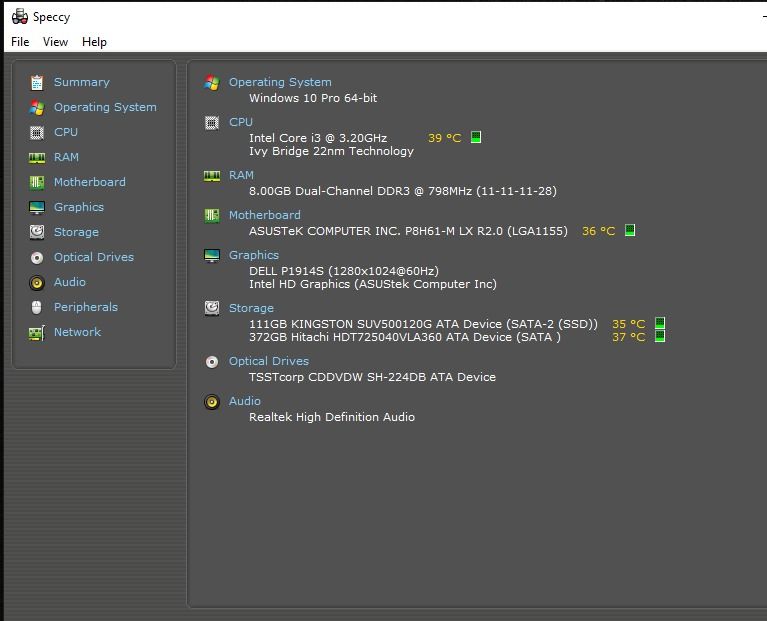Open Operating System section from sidebar
The height and width of the screenshot is (621, 767).
tap(105, 107)
